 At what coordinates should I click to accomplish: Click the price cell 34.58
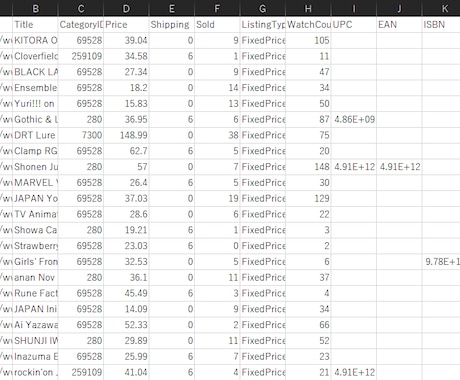(x=126, y=56)
